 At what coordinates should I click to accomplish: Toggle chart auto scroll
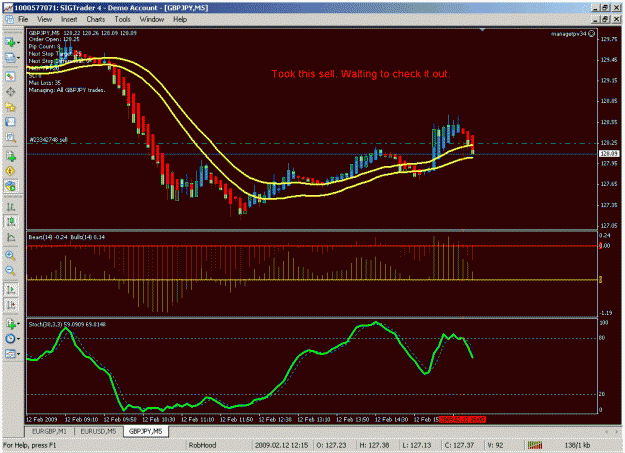point(10,290)
